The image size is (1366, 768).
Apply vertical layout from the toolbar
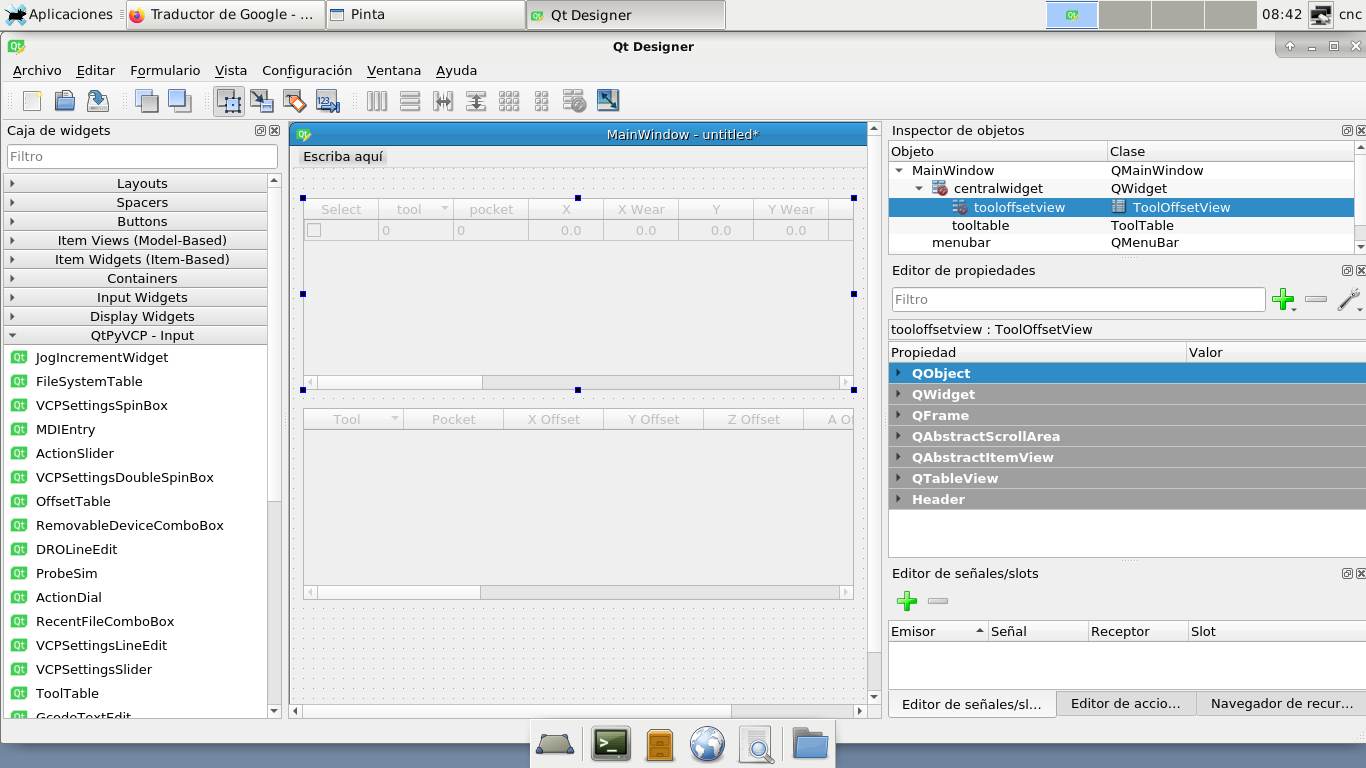(409, 100)
